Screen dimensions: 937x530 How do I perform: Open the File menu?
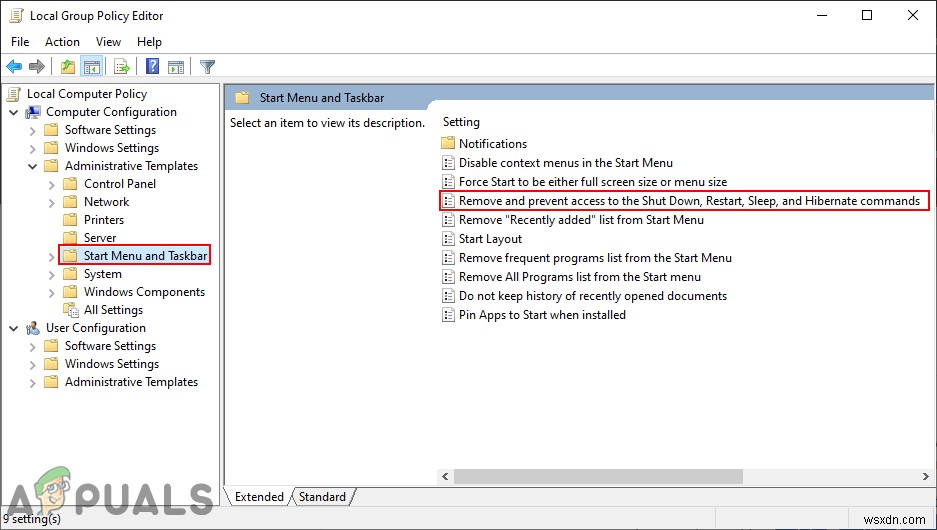(x=20, y=42)
